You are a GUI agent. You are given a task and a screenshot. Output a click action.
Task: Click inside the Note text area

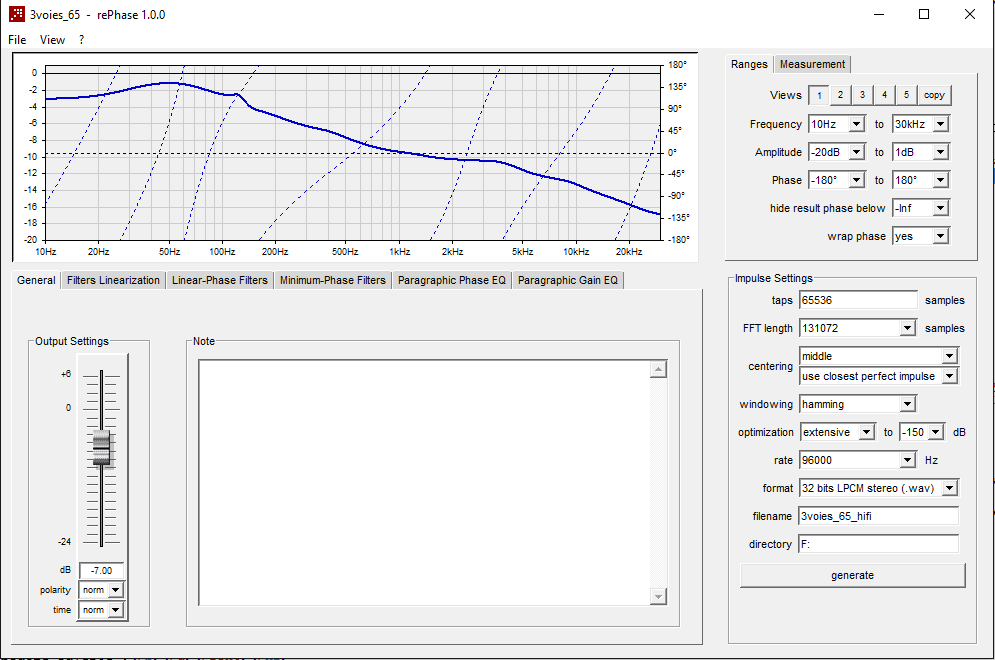pyautogui.click(x=424, y=483)
